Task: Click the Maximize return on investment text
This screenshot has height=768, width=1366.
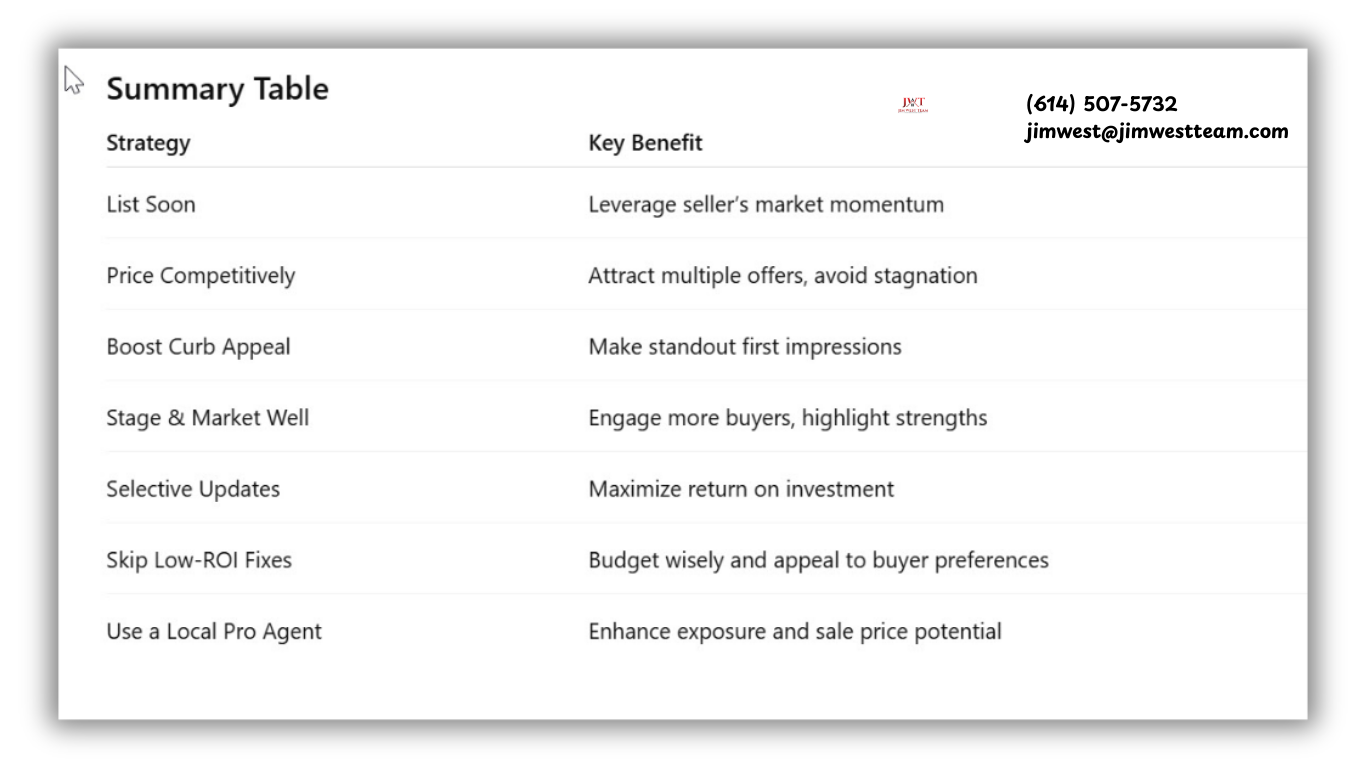Action: point(741,489)
